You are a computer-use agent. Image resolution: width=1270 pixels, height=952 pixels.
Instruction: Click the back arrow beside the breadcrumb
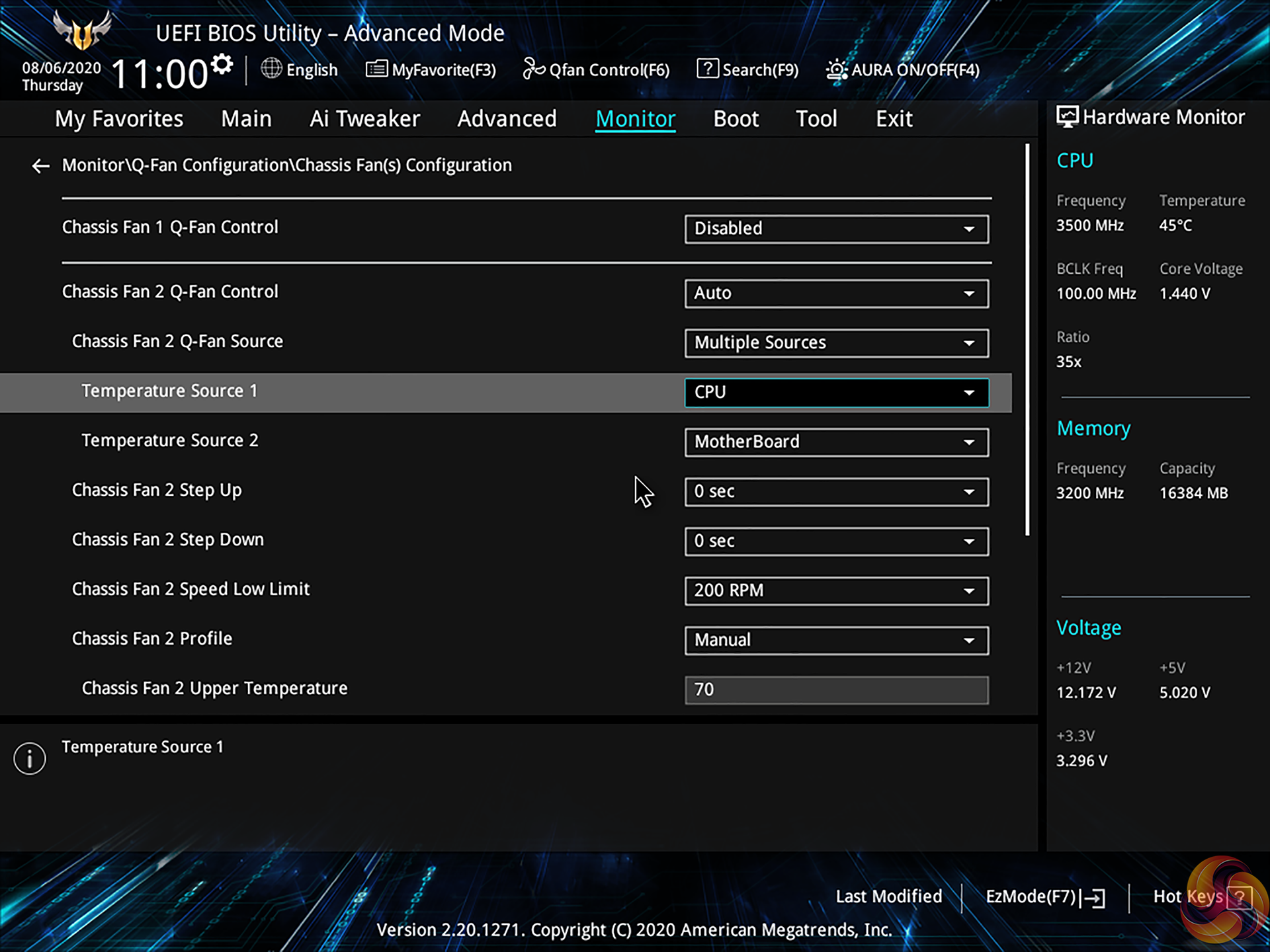coord(41,166)
